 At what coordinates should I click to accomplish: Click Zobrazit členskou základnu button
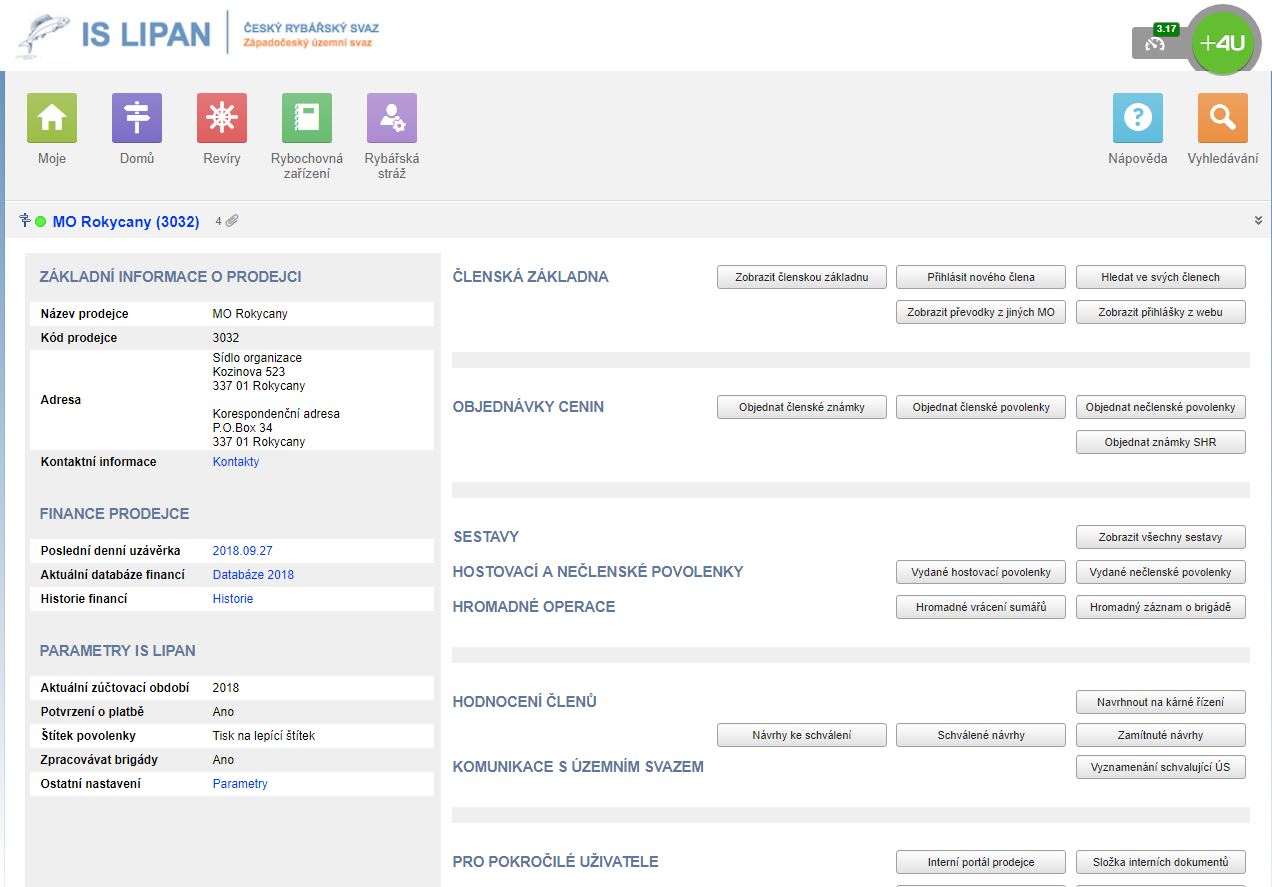[802, 277]
